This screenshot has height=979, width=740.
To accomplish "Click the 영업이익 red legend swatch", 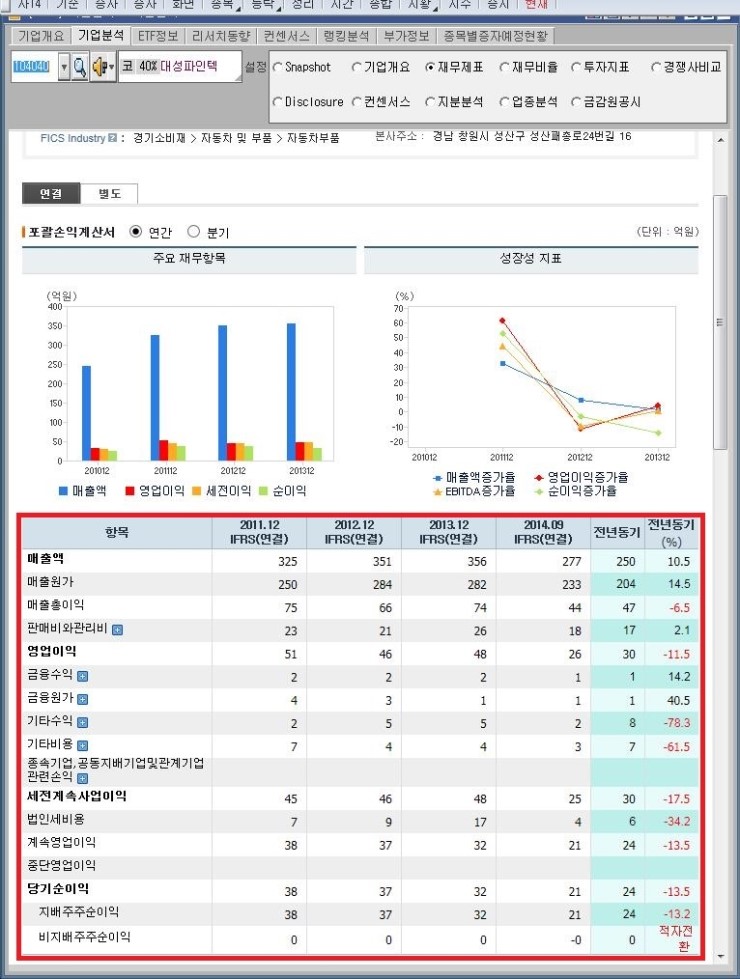I will pyautogui.click(x=130, y=491).
